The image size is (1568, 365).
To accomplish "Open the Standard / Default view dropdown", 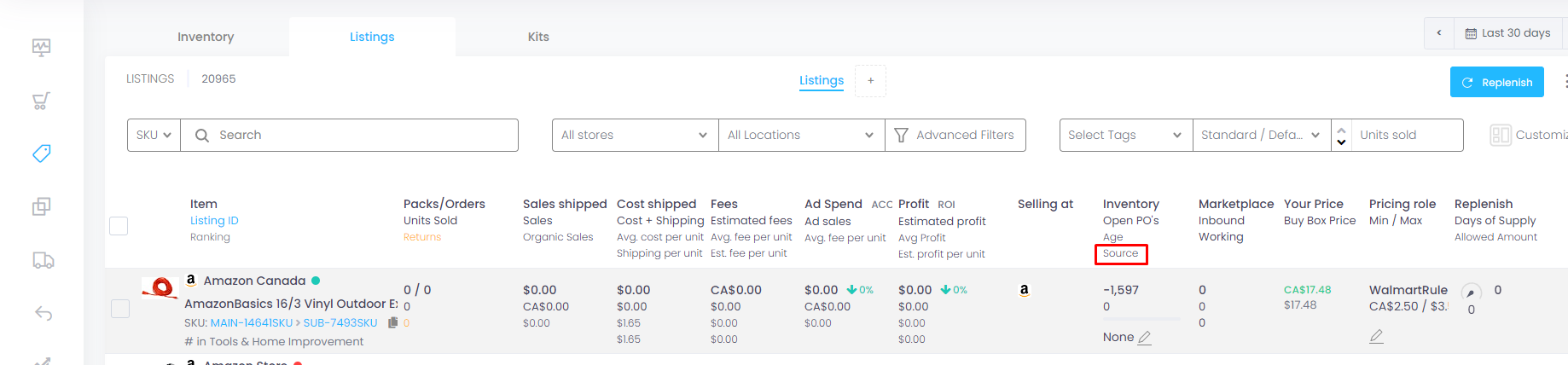I will pyautogui.click(x=1261, y=135).
